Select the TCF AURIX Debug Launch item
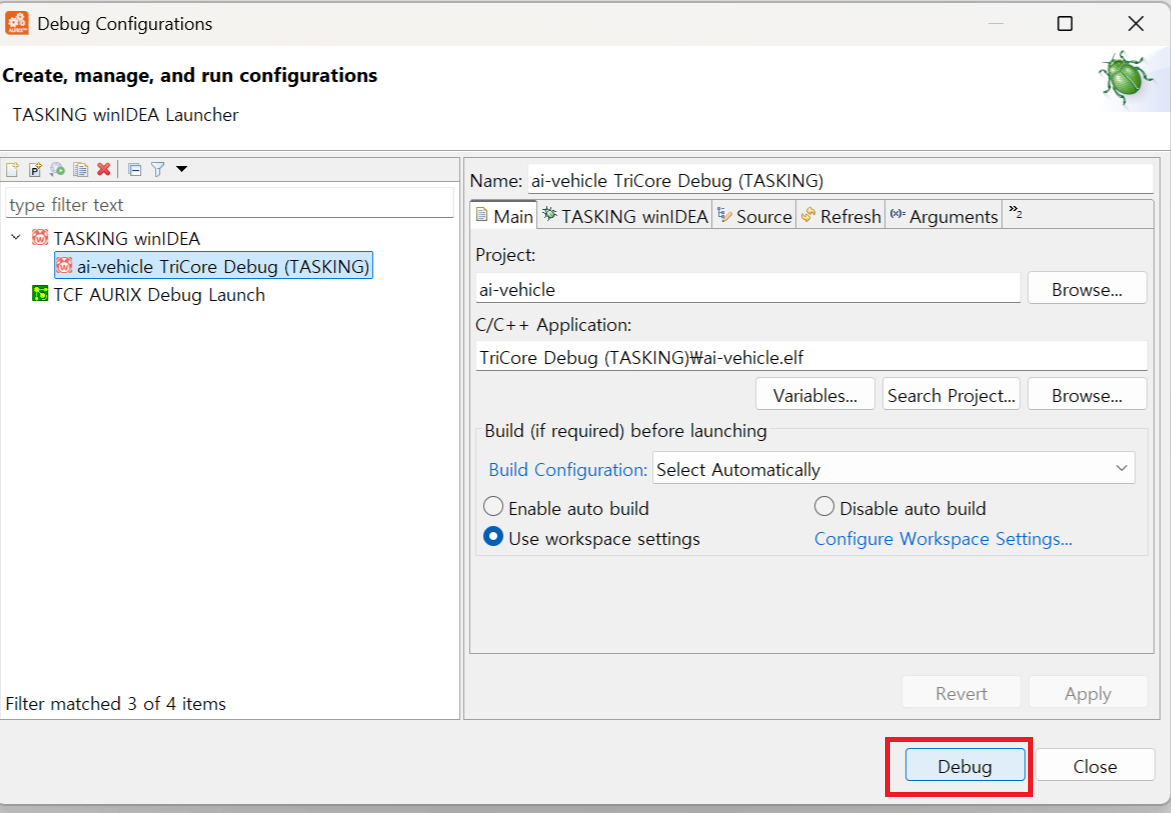Screen dimensions: 1171x813 click(x=158, y=294)
